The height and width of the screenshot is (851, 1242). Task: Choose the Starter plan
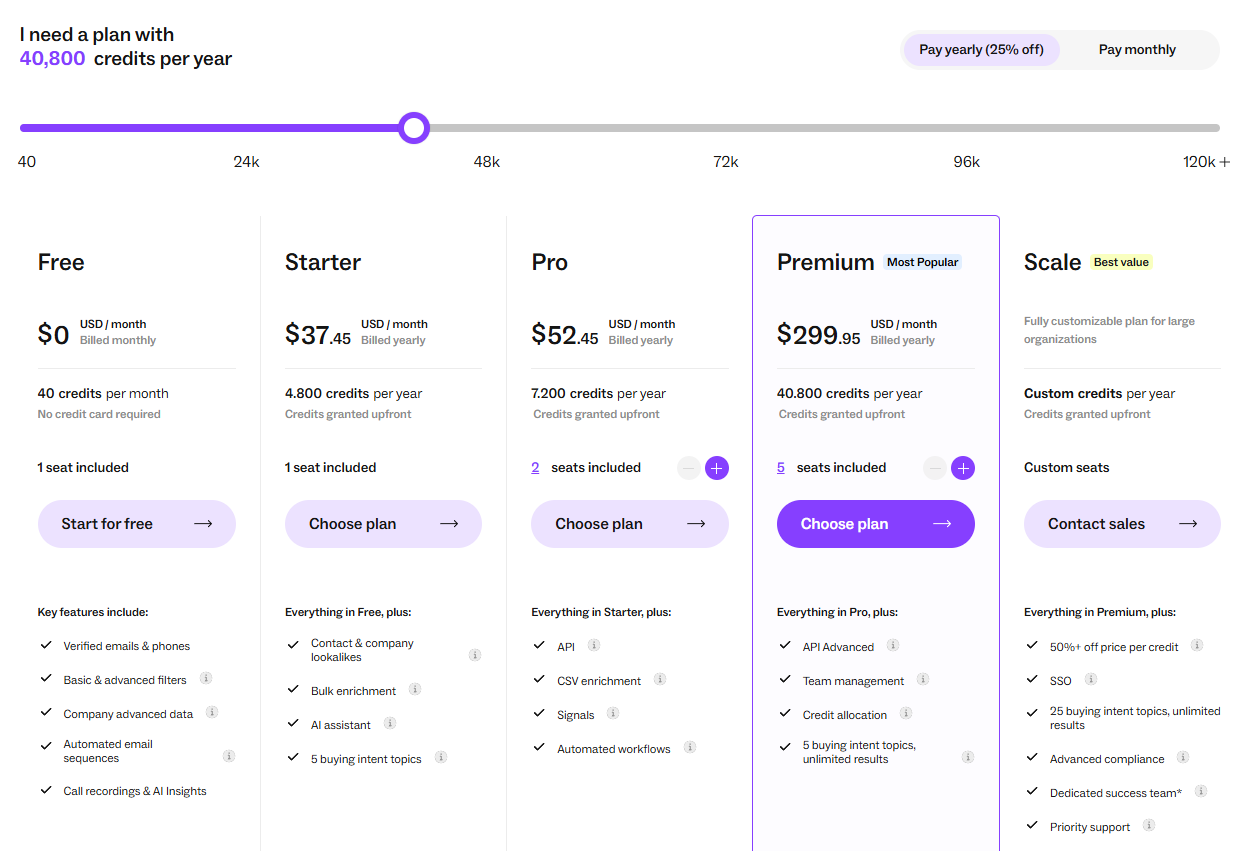(x=383, y=524)
